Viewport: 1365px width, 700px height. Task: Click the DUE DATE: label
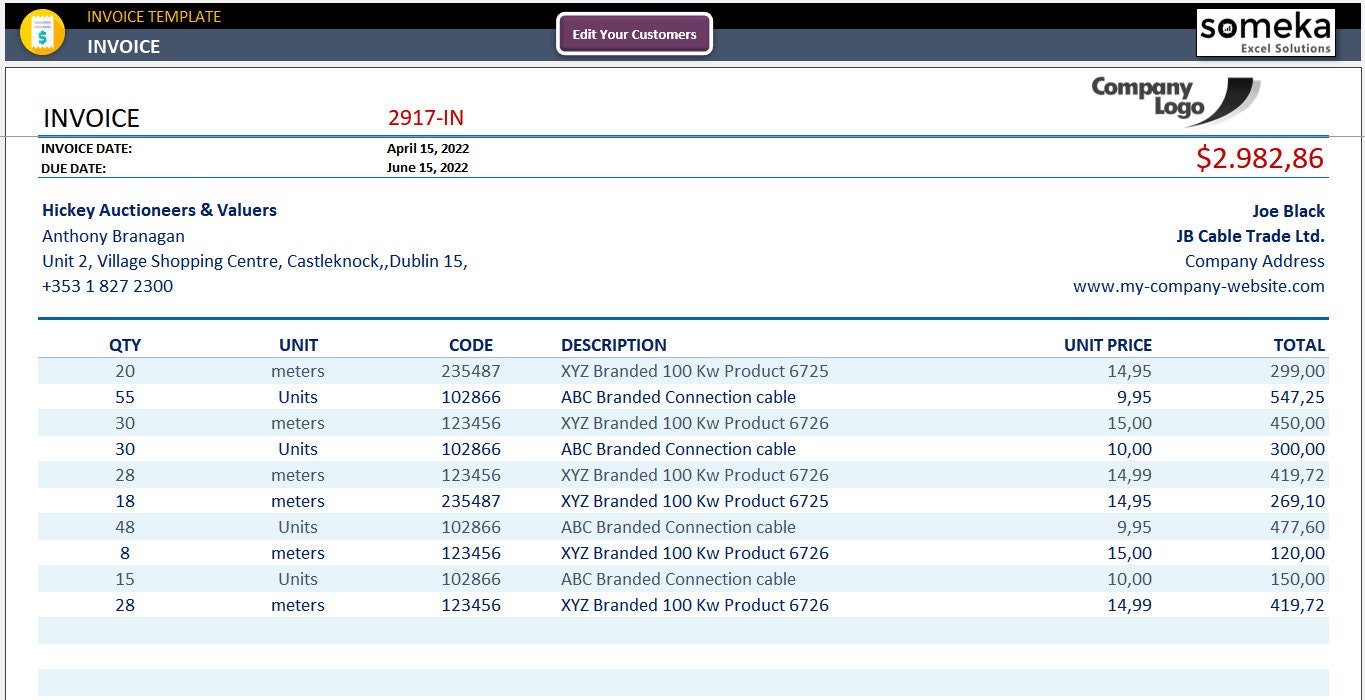coord(73,168)
